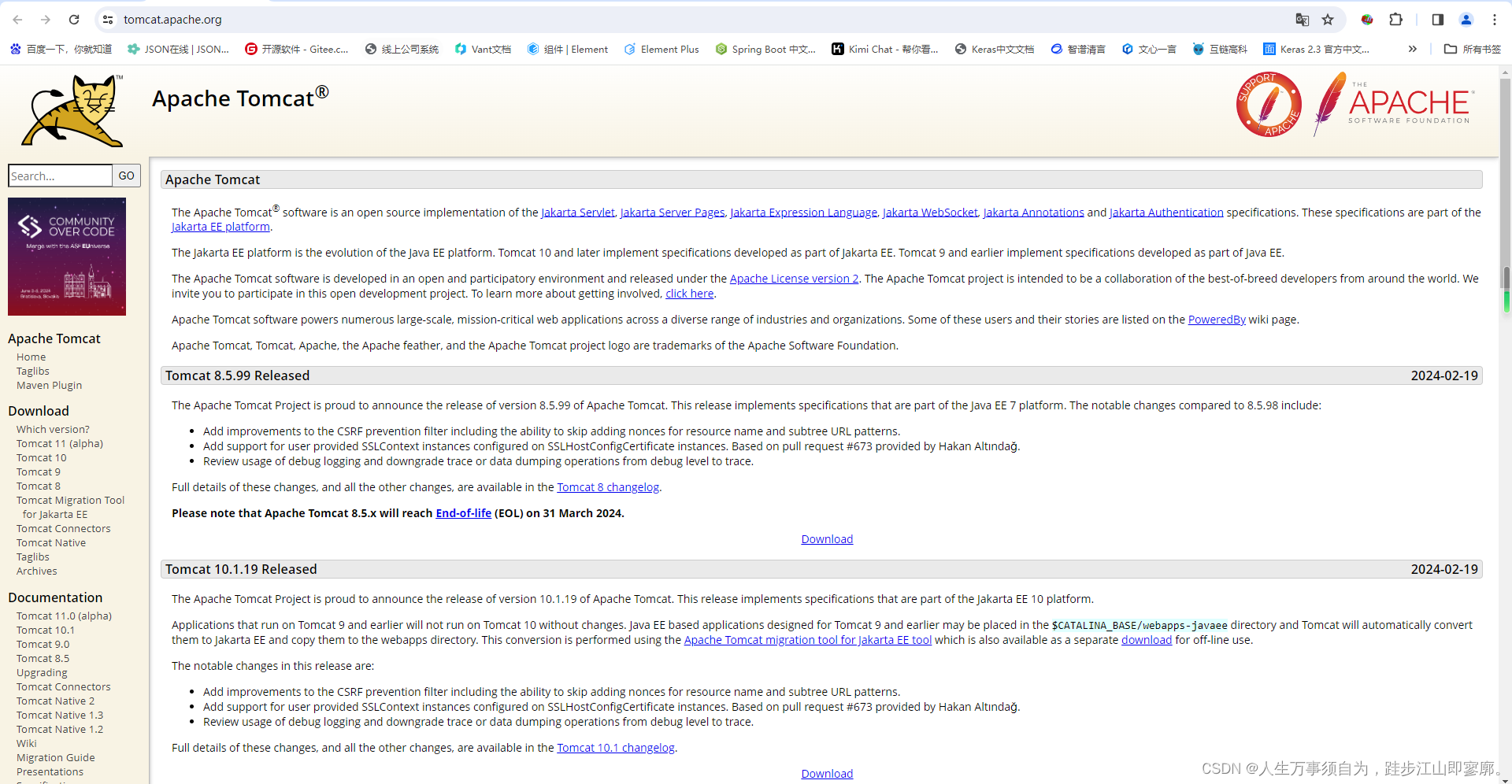Open the Spring Boot 中文 bookmark
This screenshot has width=1512, height=784.
coord(765,49)
